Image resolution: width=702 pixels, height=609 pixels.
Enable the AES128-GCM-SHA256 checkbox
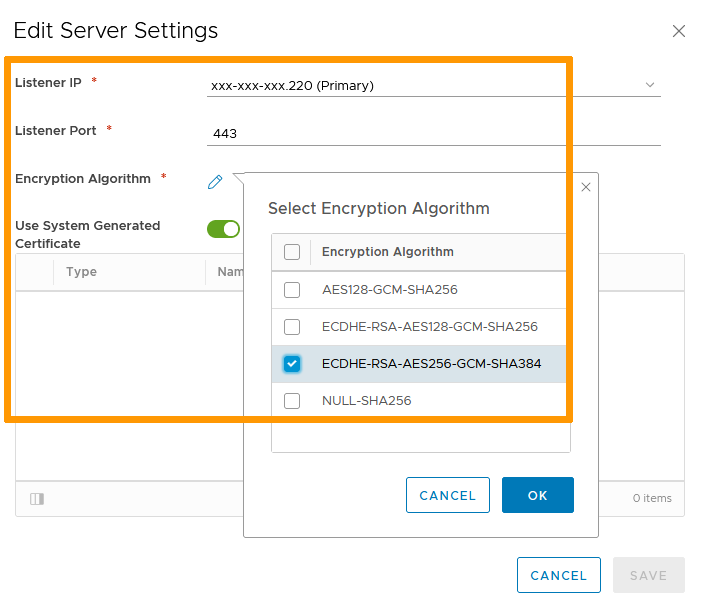click(x=292, y=290)
